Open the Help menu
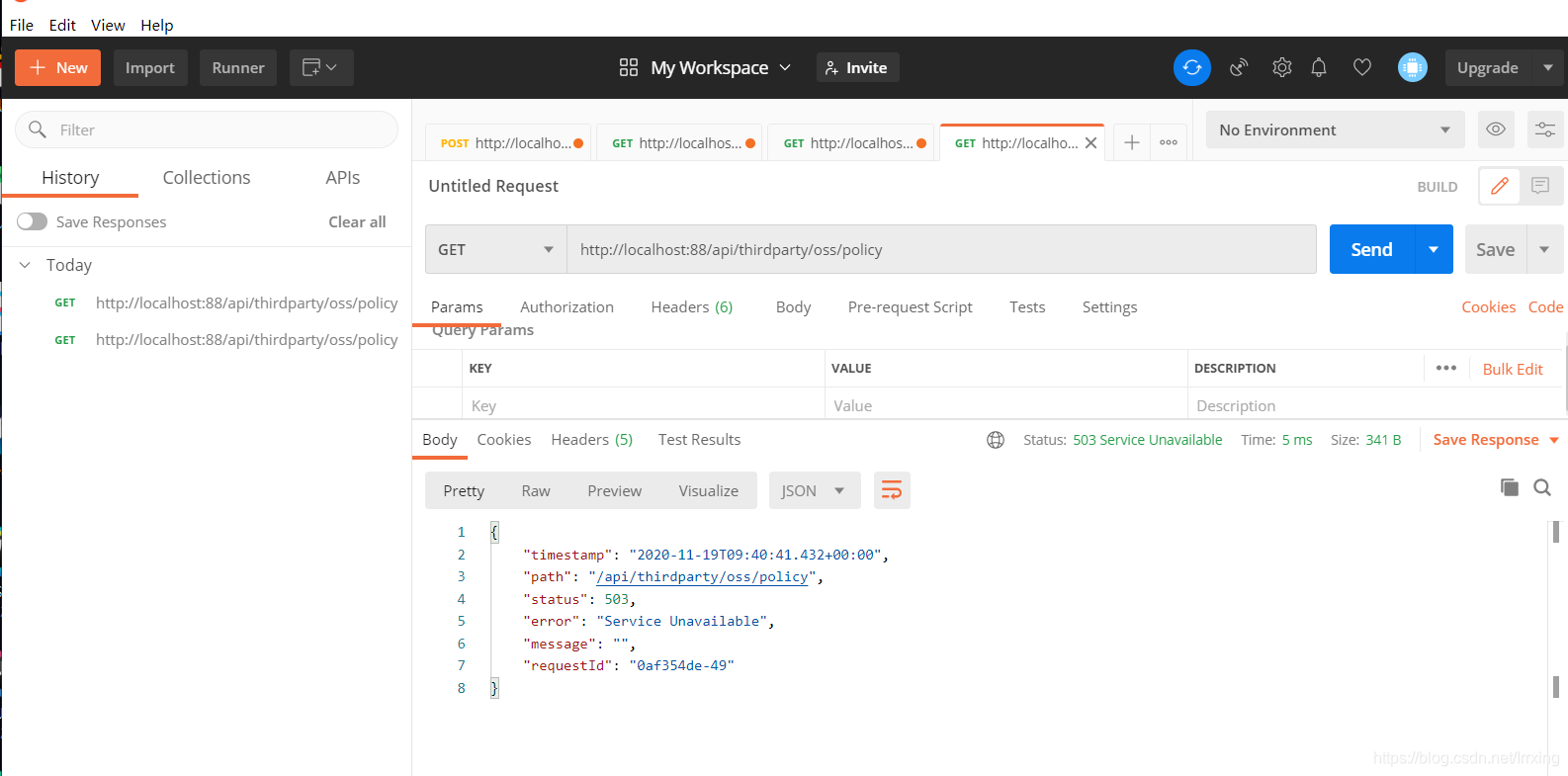This screenshot has width=1568, height=776. click(156, 25)
